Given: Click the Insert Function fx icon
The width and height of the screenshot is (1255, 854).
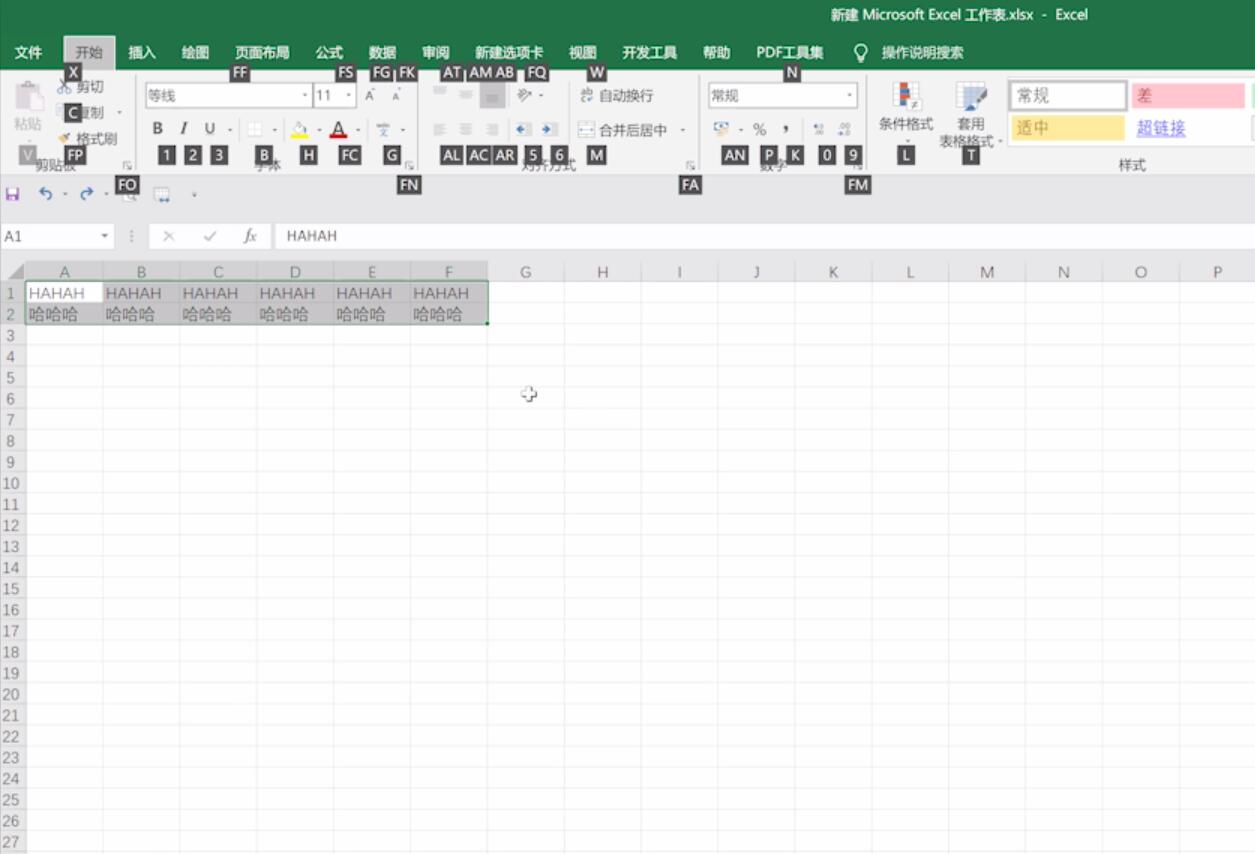Looking at the screenshot, I should (x=250, y=236).
